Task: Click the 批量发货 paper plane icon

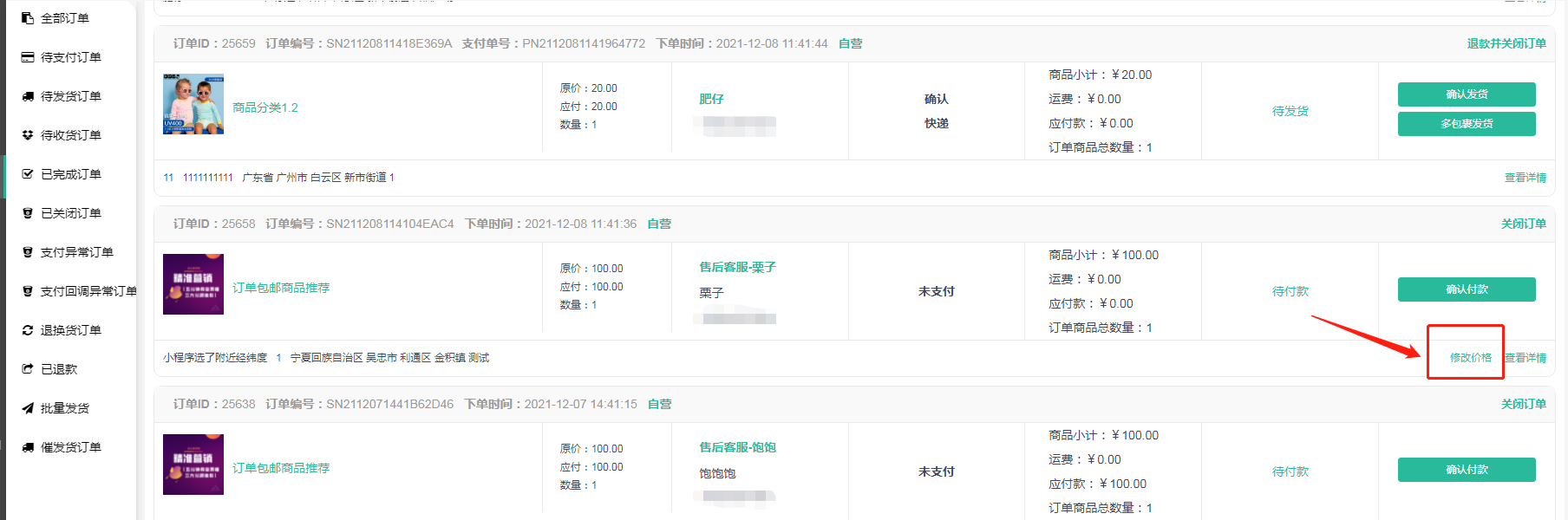Action: [x=28, y=408]
